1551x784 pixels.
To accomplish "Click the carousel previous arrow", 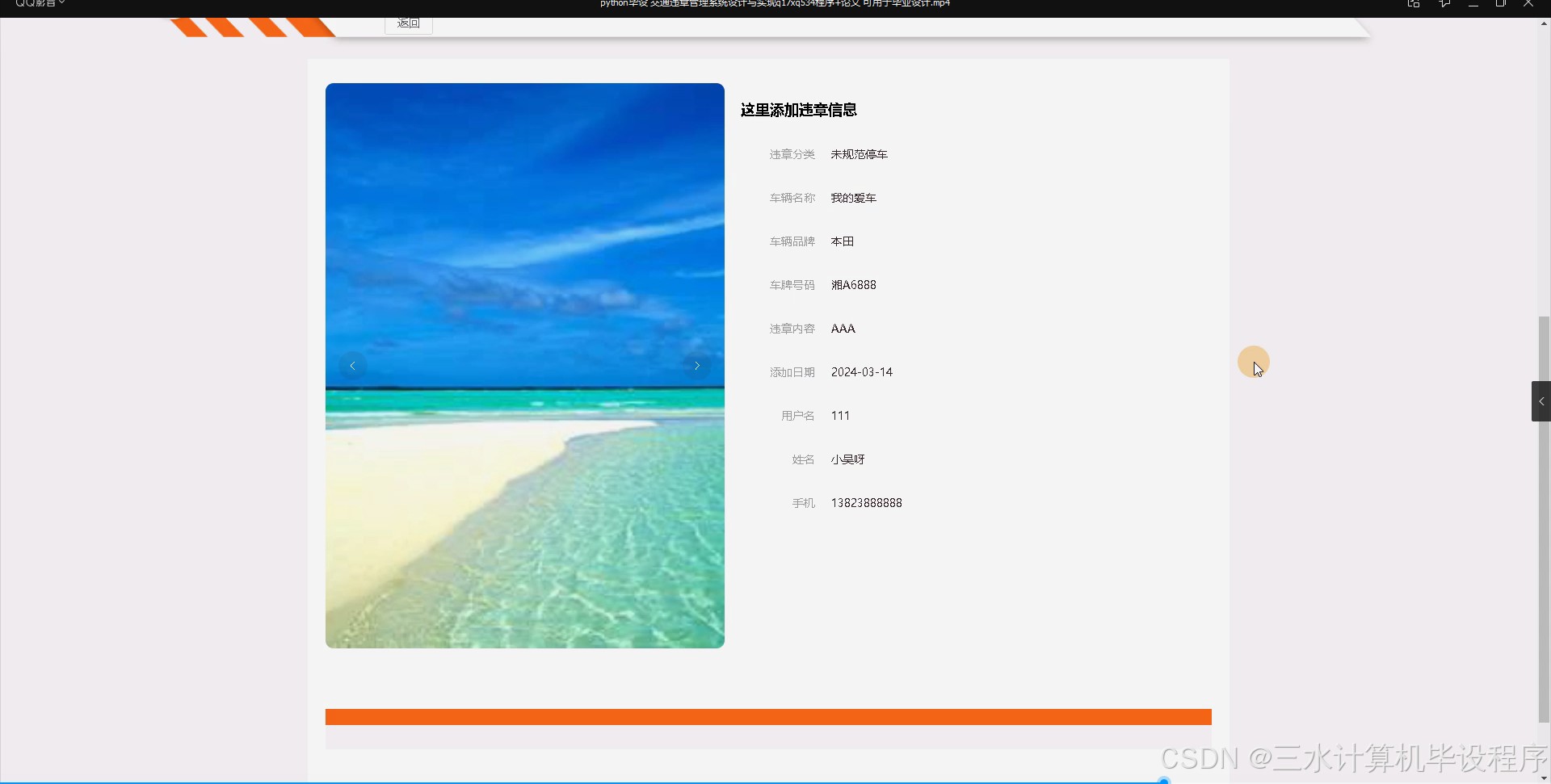I will [x=352, y=365].
